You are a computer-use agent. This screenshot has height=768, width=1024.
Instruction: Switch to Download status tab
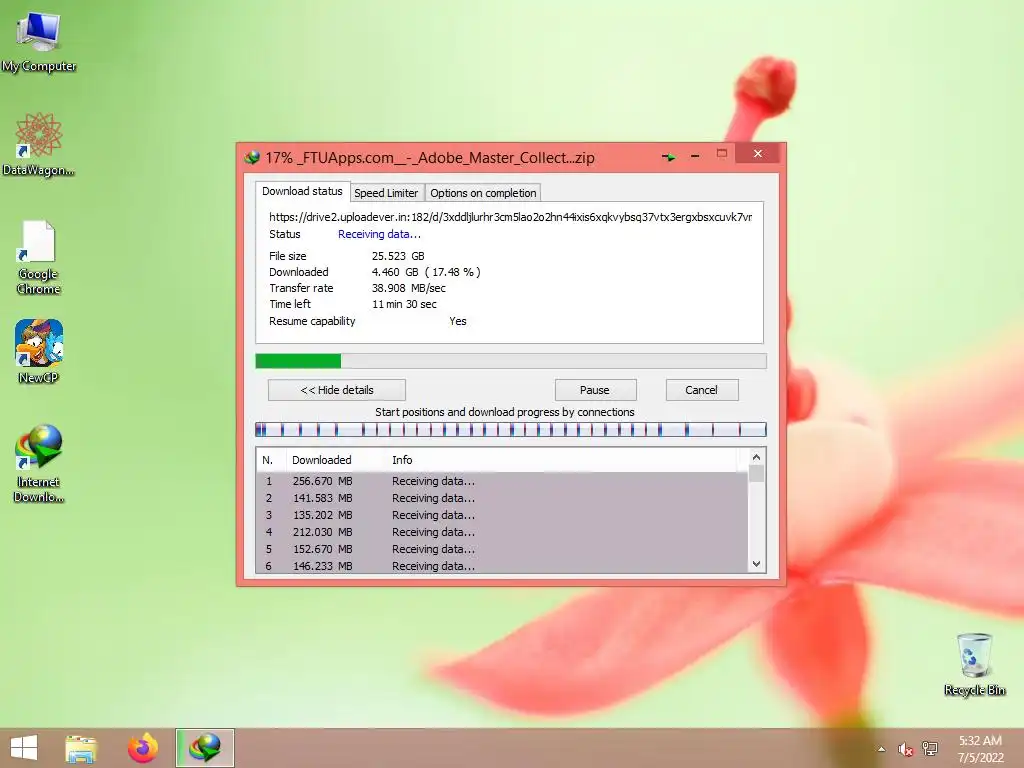302,191
